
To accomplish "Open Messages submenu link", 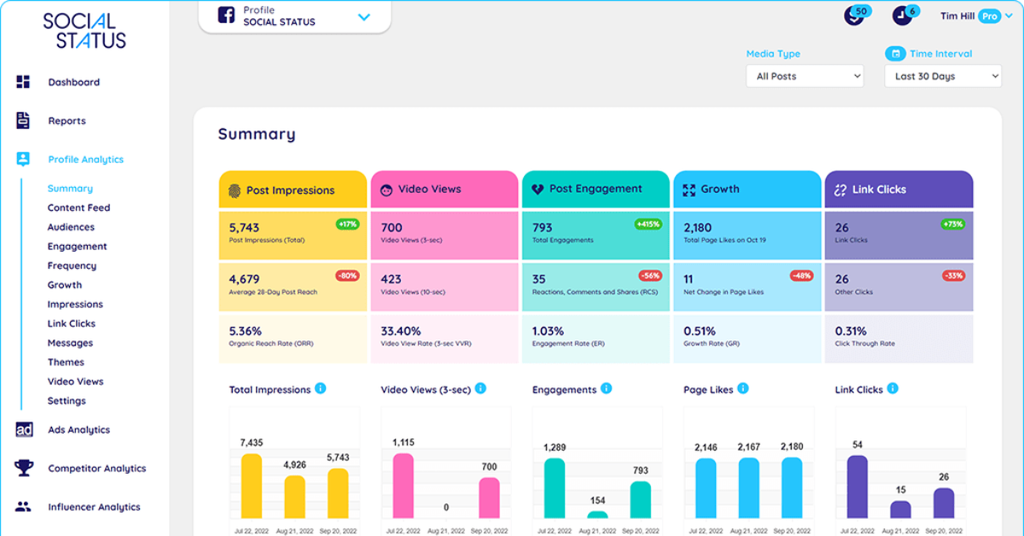I will coord(70,342).
